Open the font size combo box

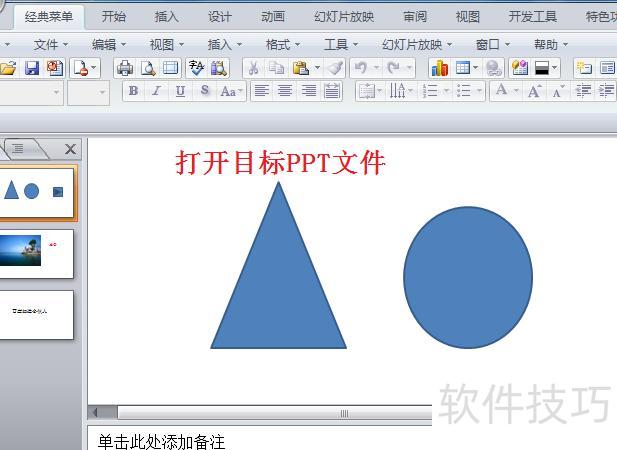pos(88,92)
